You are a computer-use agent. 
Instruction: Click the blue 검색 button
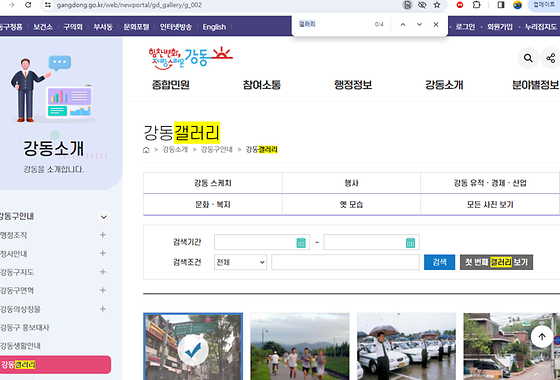(x=439, y=262)
